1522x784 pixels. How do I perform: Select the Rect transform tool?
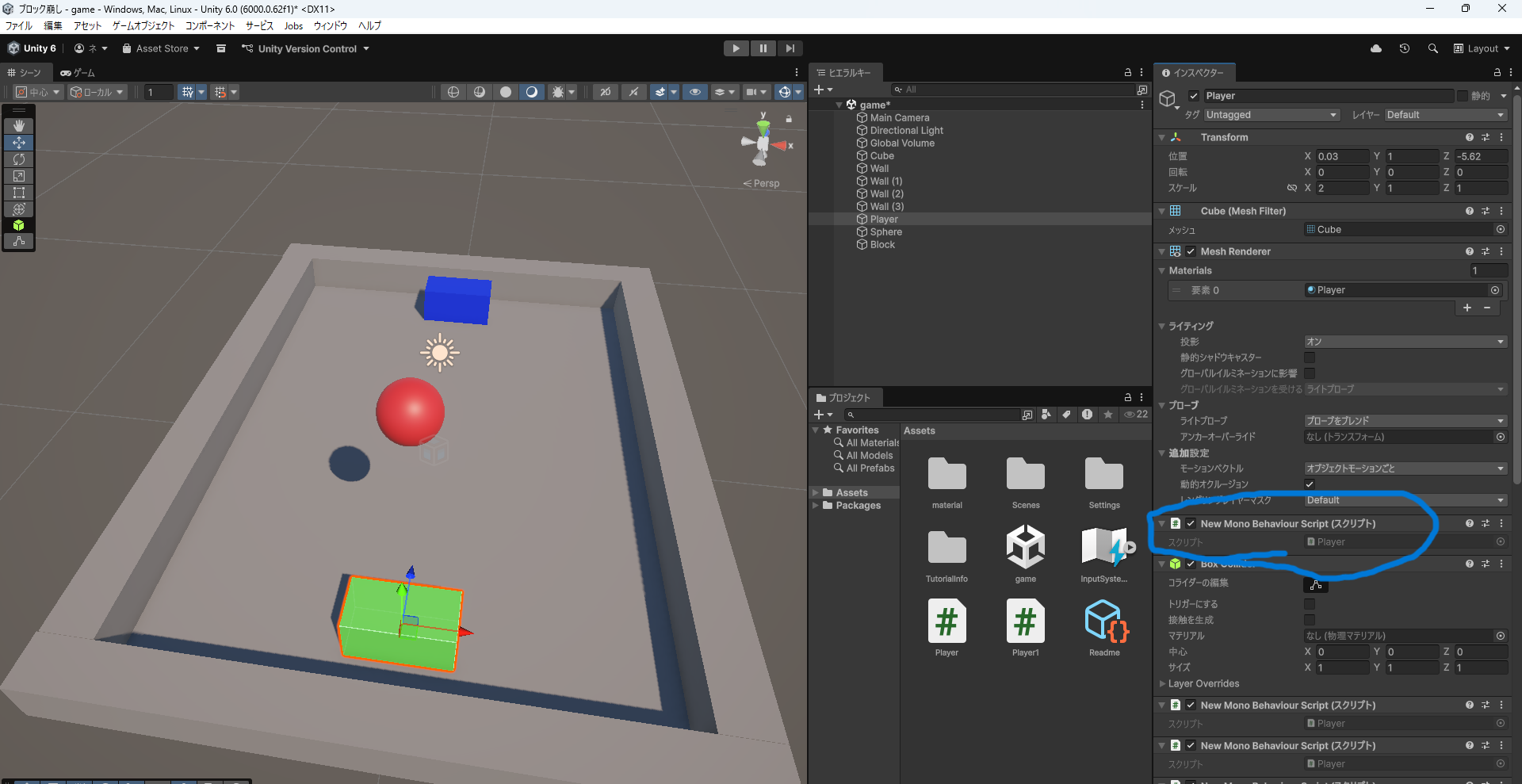pyautogui.click(x=19, y=193)
